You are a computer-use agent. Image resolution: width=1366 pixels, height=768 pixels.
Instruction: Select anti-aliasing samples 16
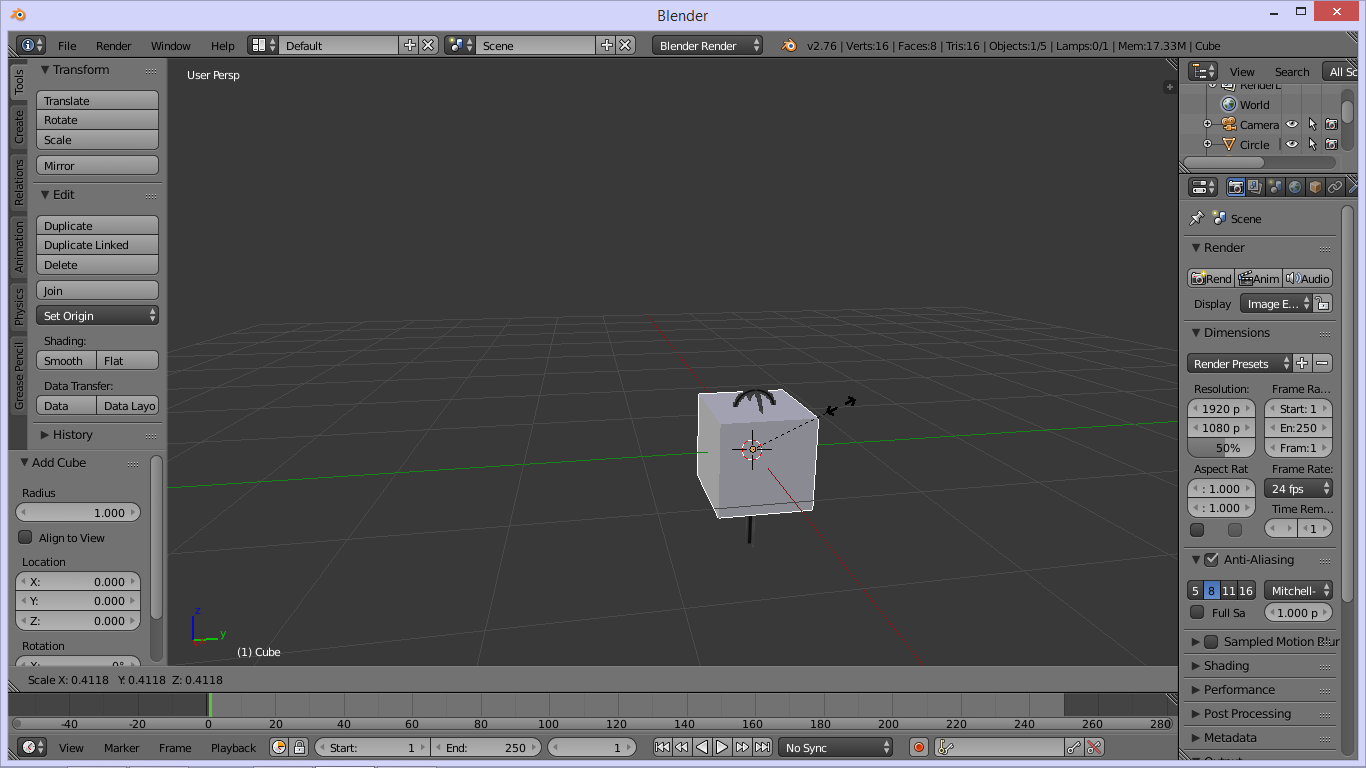point(1246,590)
